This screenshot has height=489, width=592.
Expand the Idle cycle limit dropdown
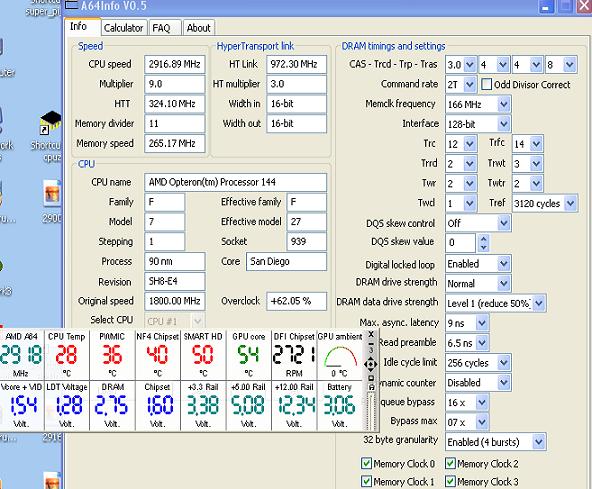(x=504, y=363)
